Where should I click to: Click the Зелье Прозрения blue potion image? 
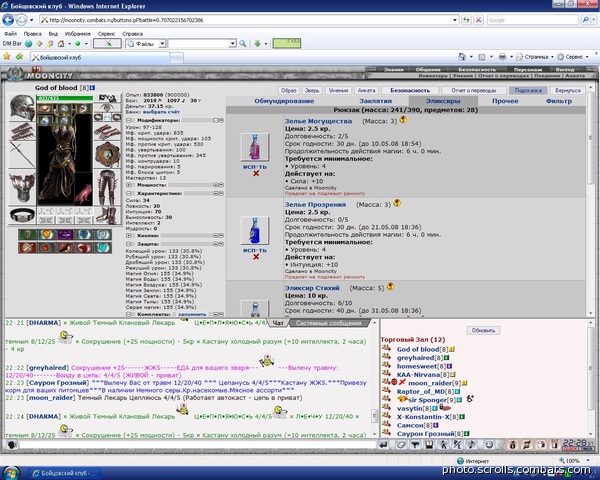tap(255, 231)
